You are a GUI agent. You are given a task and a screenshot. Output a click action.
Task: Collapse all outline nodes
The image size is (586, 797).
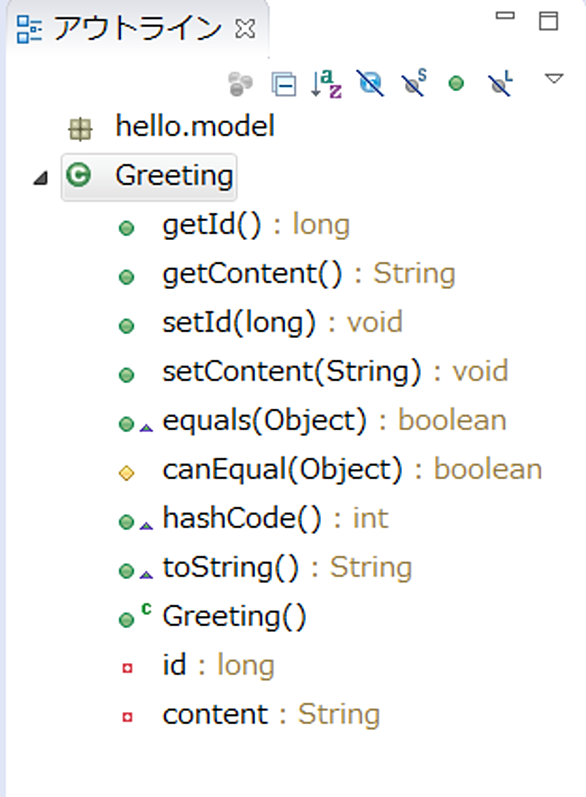tap(284, 83)
